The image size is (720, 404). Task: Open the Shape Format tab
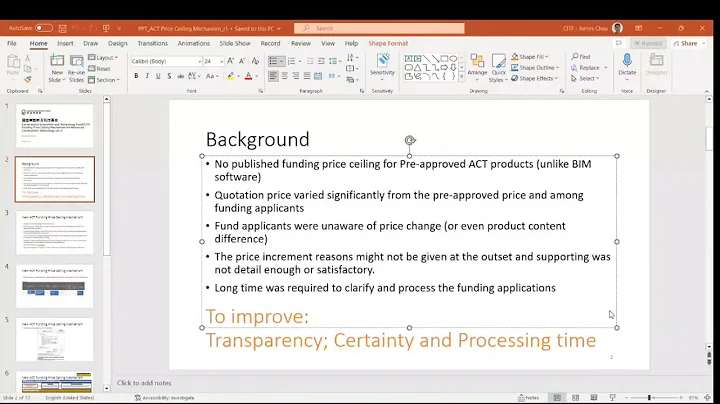point(388,43)
